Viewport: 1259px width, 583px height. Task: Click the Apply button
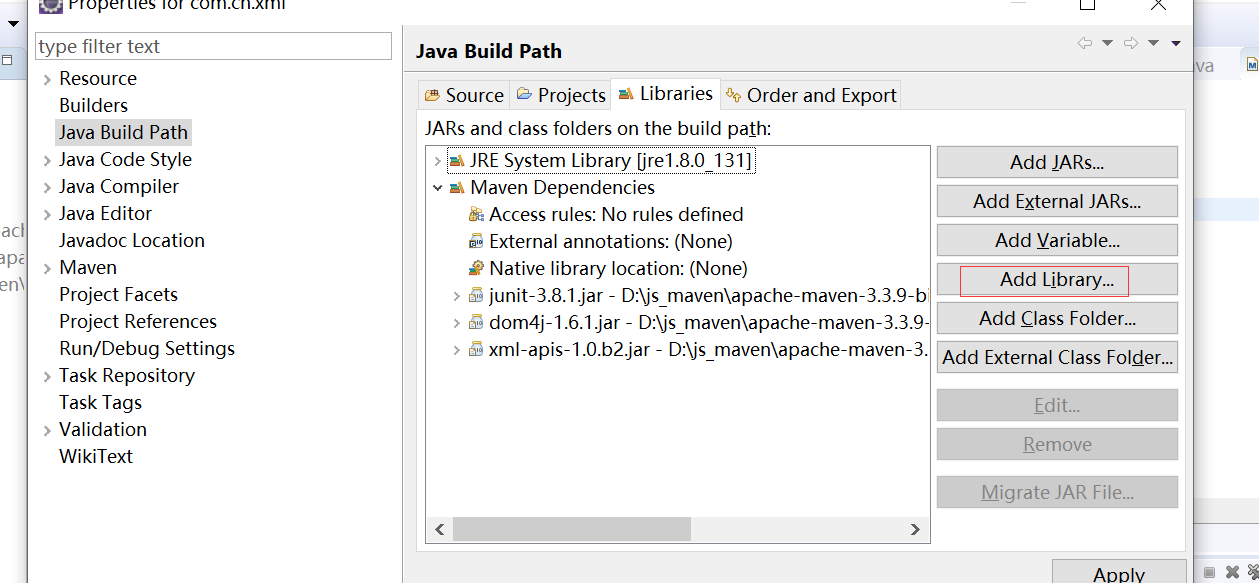pos(1118,573)
